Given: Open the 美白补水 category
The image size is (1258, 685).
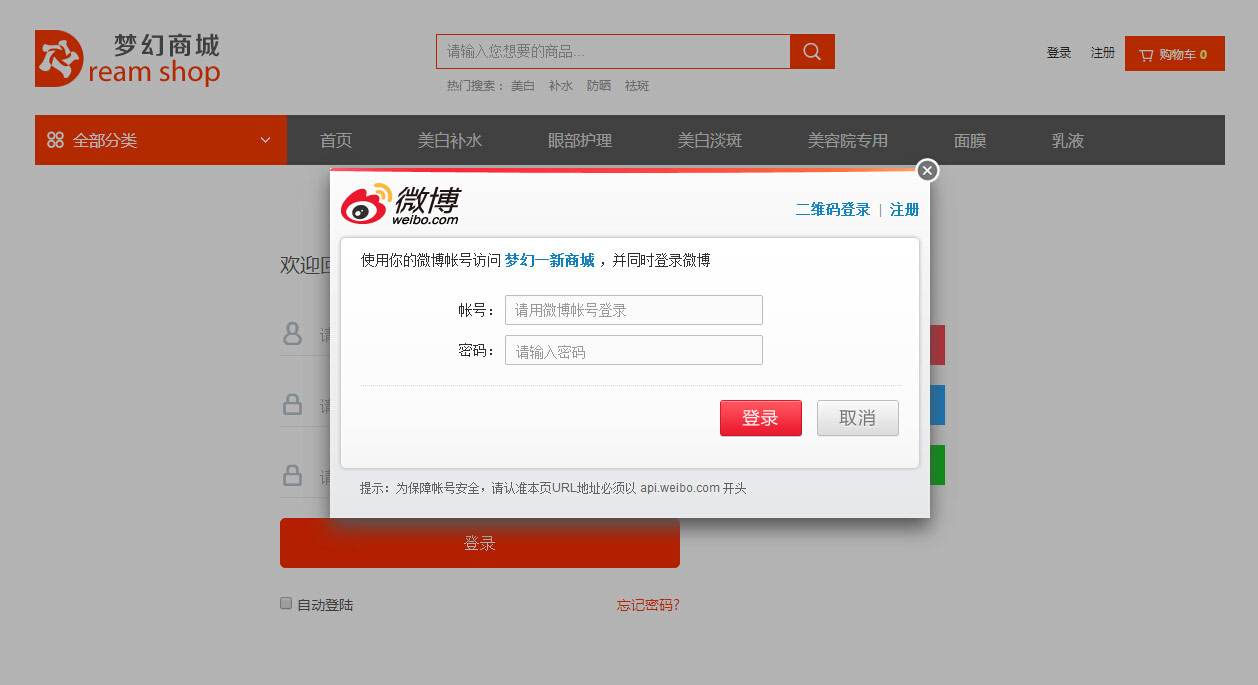Looking at the screenshot, I should [x=450, y=141].
